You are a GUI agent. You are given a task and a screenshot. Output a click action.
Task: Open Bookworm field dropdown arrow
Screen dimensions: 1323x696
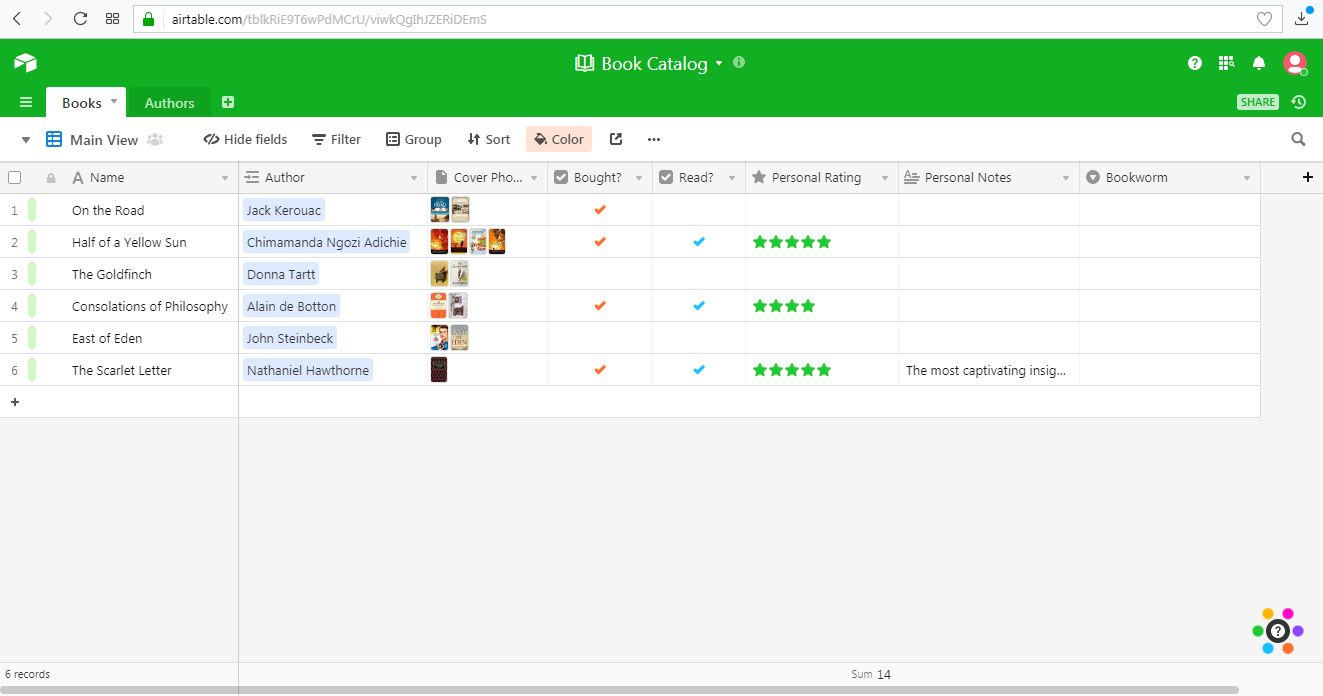1247,178
